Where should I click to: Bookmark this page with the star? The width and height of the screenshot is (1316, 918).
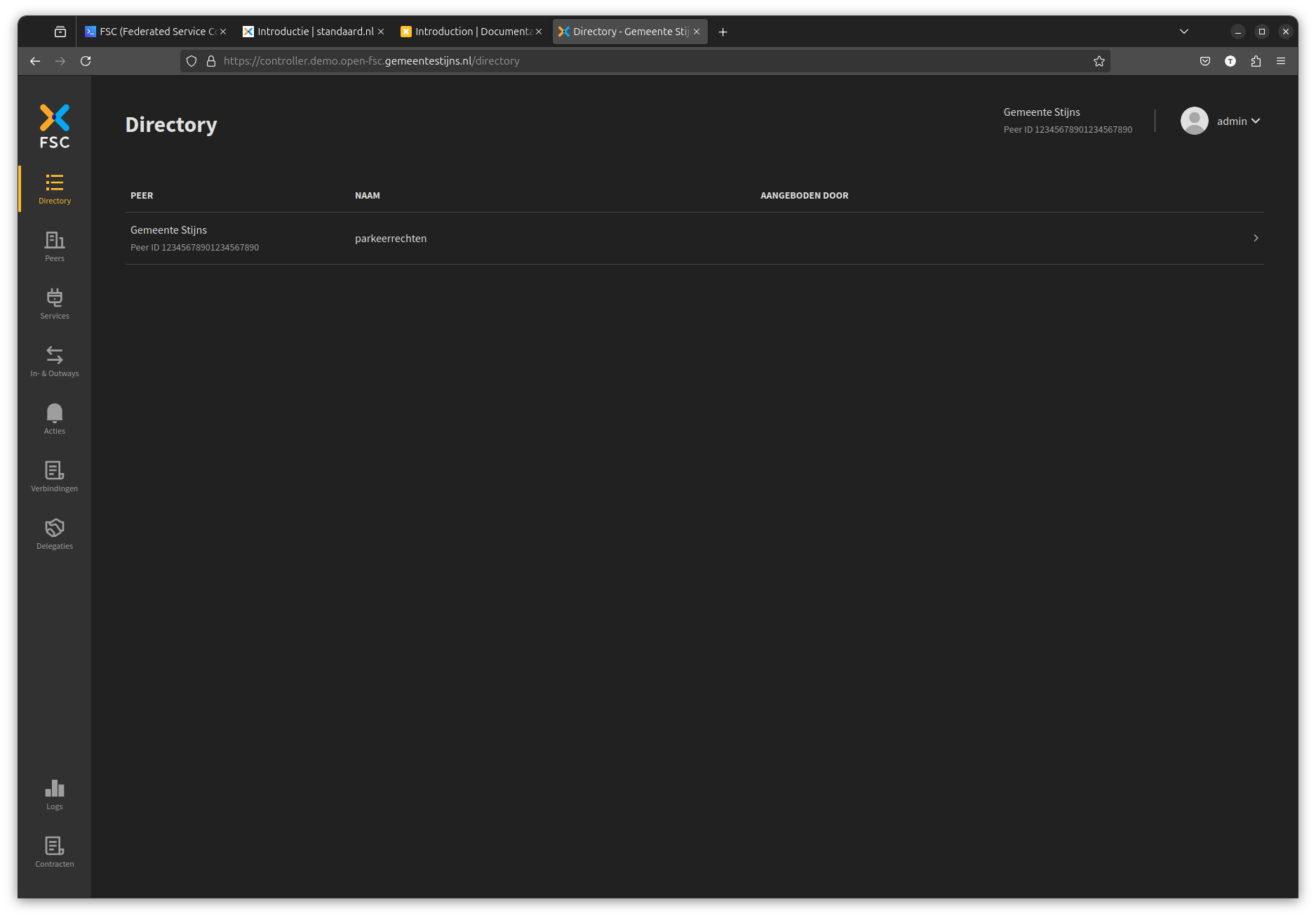[x=1099, y=61]
